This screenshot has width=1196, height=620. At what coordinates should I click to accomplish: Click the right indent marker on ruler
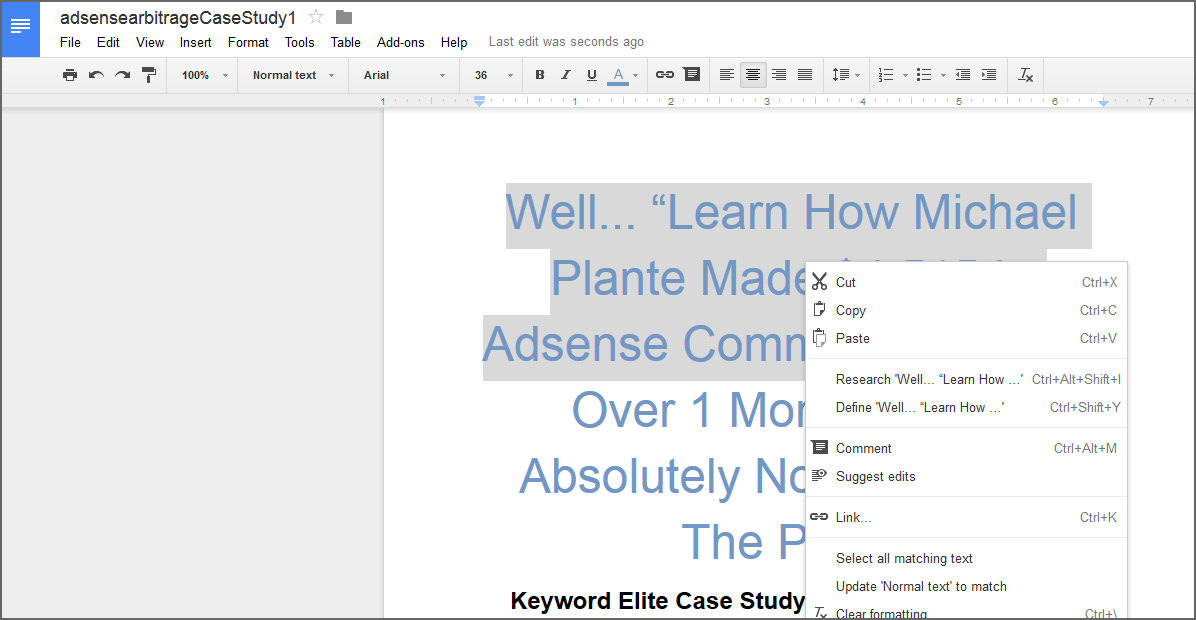[1103, 102]
